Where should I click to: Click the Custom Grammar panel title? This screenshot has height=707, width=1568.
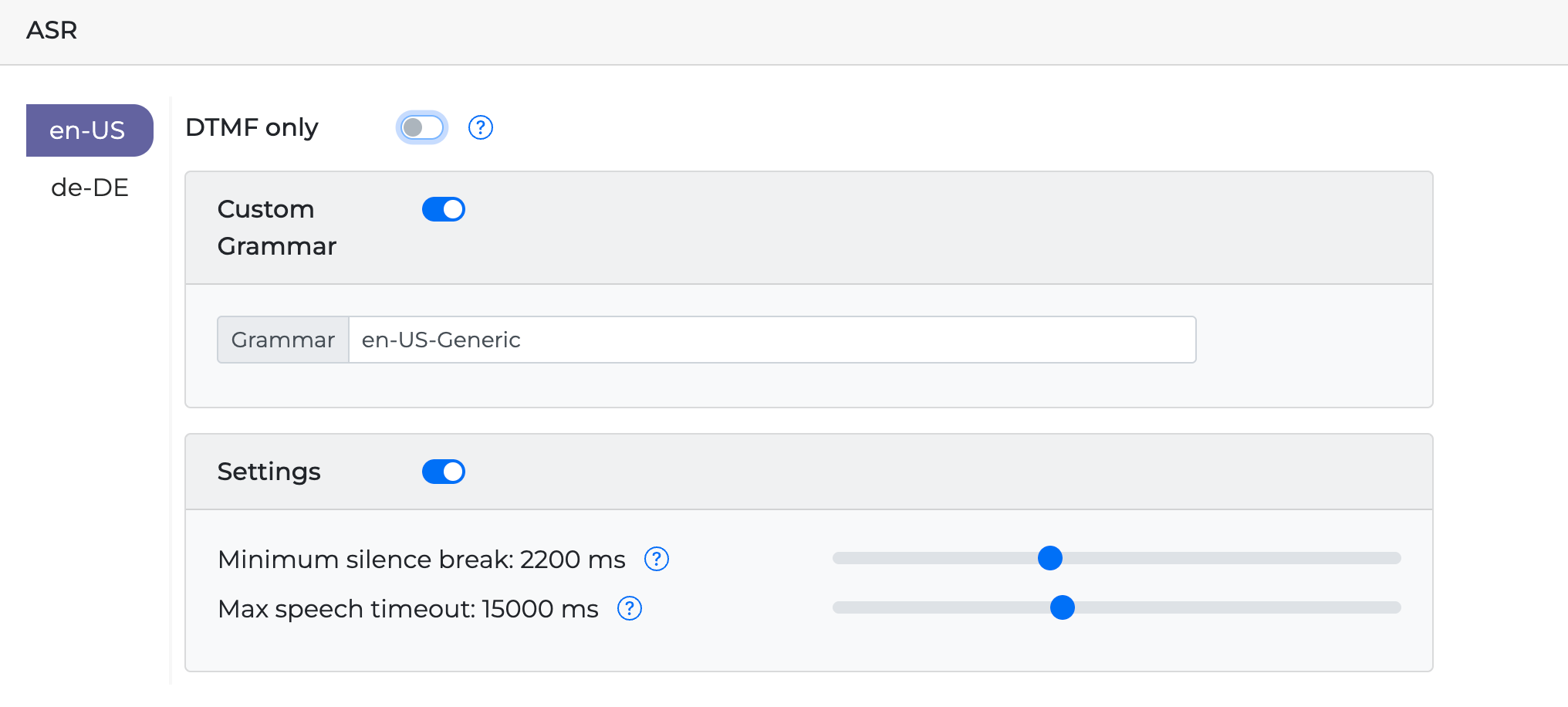[276, 228]
